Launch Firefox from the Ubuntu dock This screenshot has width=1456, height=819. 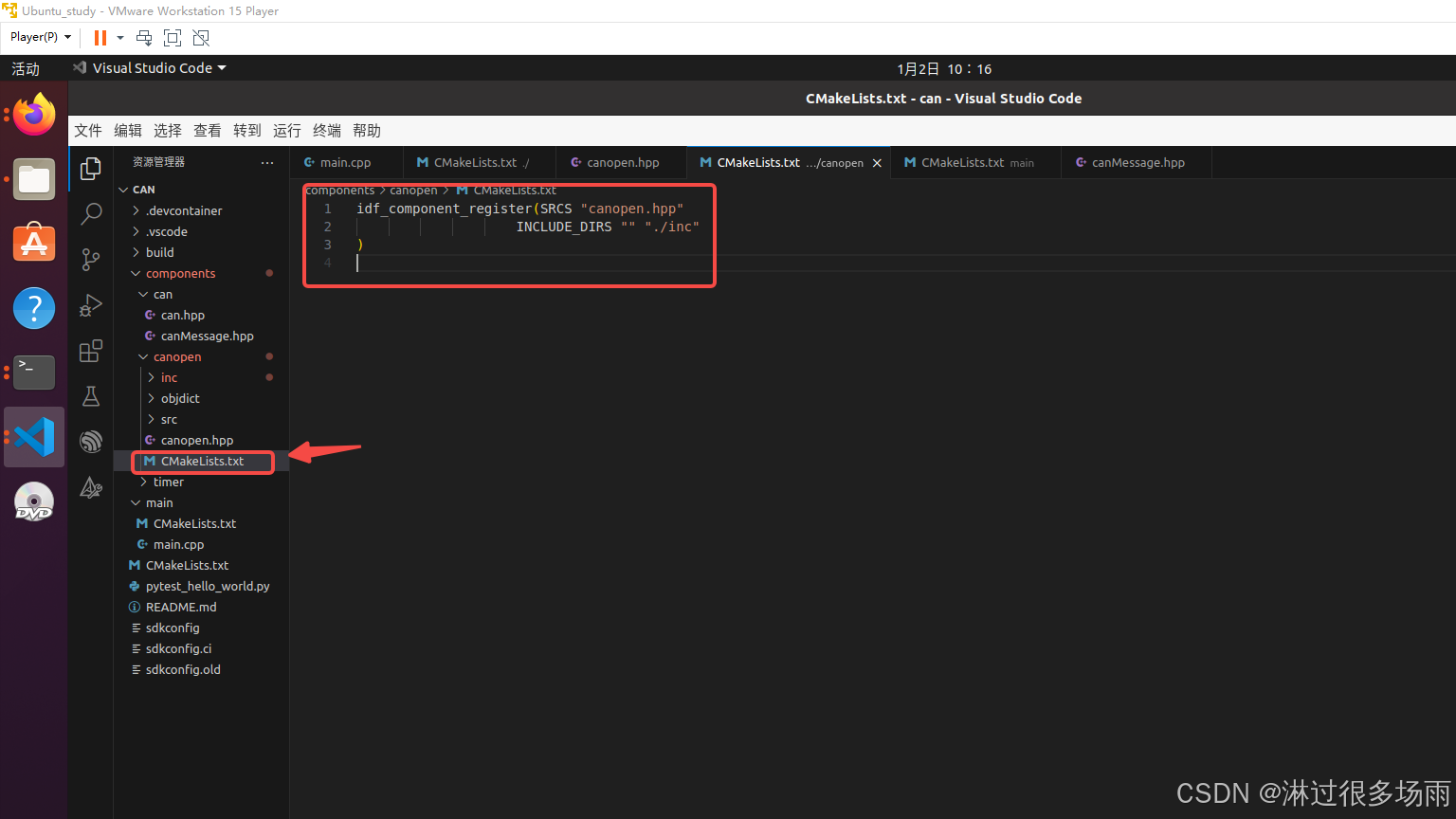point(34,115)
